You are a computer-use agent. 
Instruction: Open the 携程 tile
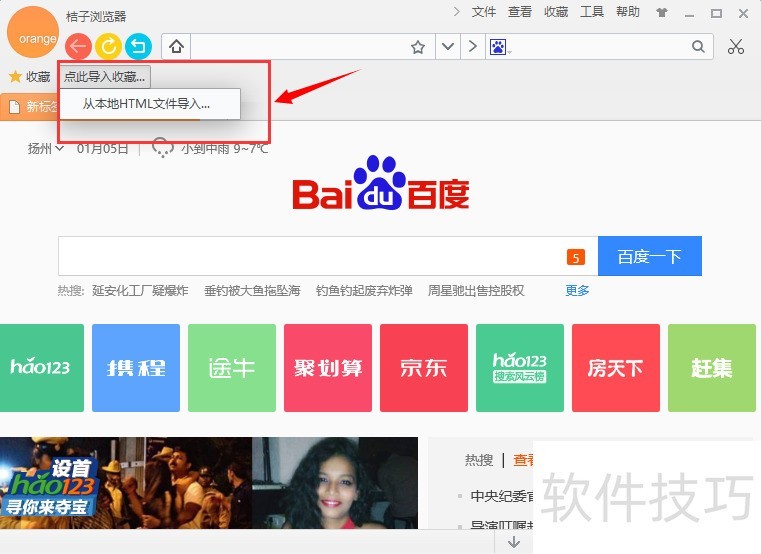(136, 368)
